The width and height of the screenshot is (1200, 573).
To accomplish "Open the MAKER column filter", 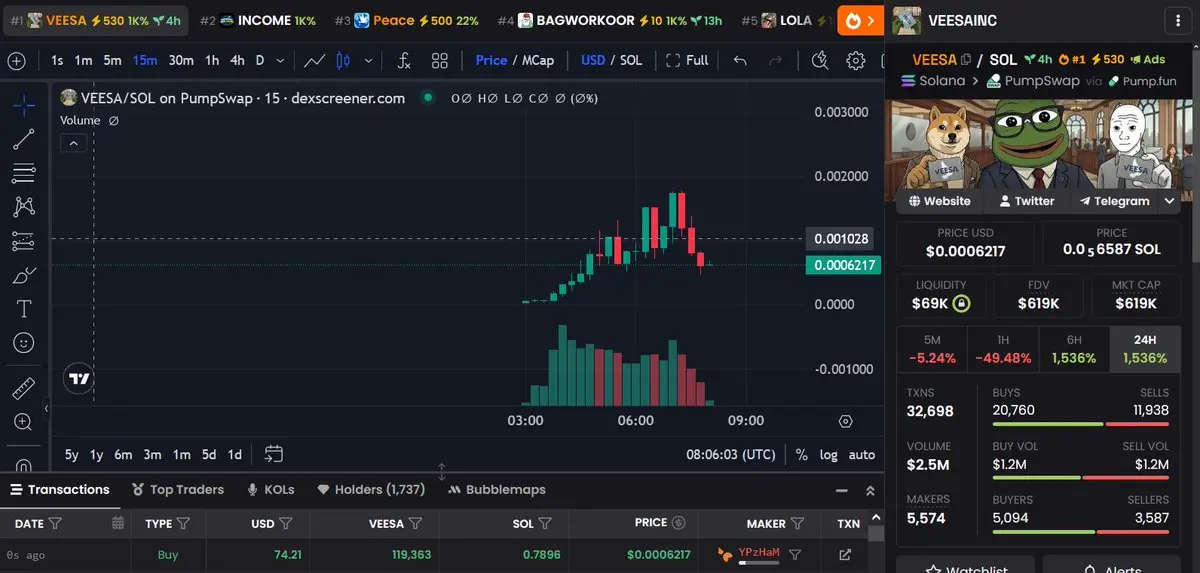I will click(797, 523).
